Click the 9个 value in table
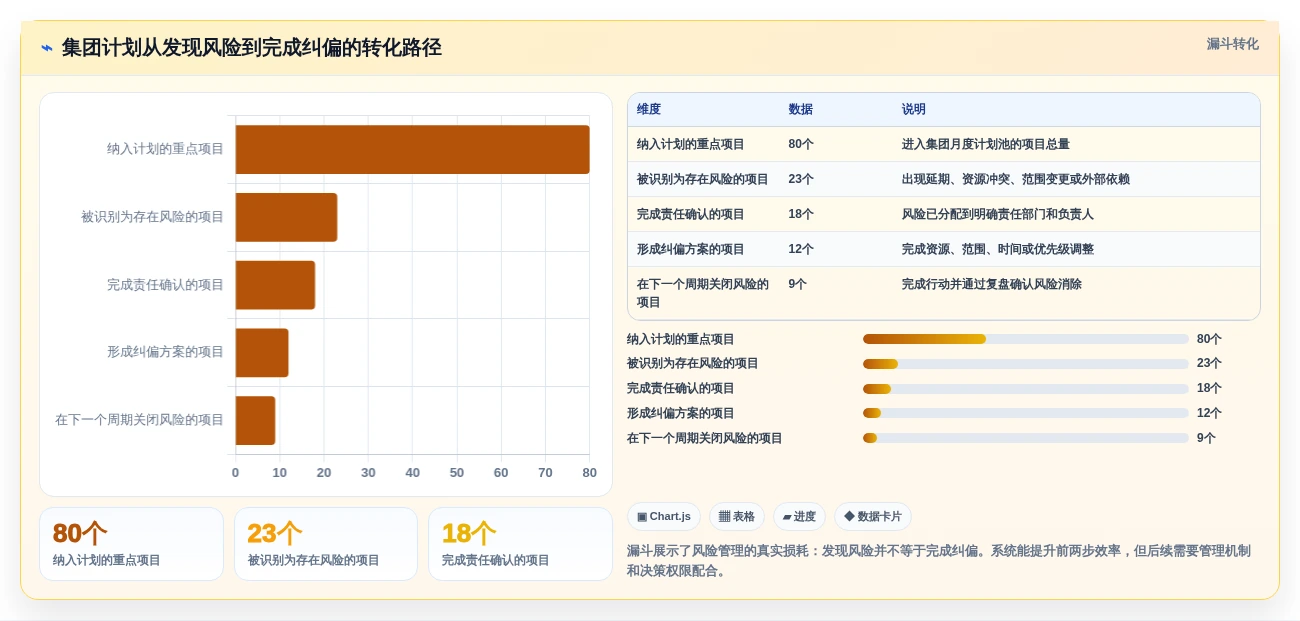The width and height of the screenshot is (1300, 621). [x=797, y=284]
